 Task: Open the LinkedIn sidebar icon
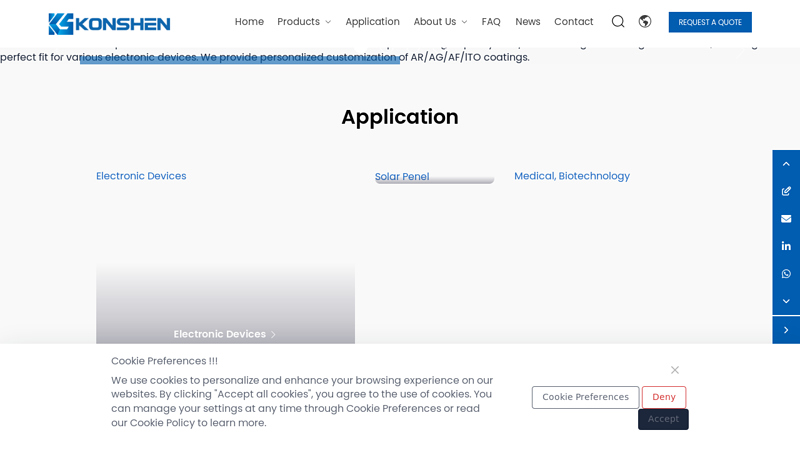click(x=786, y=246)
